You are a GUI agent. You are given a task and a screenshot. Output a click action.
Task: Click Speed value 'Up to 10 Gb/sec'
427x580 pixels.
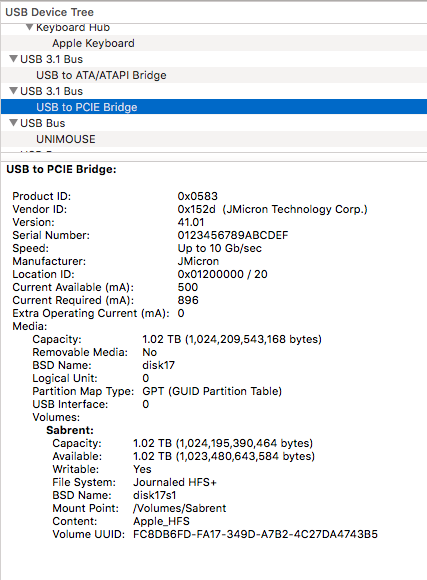pyautogui.click(x=220, y=248)
